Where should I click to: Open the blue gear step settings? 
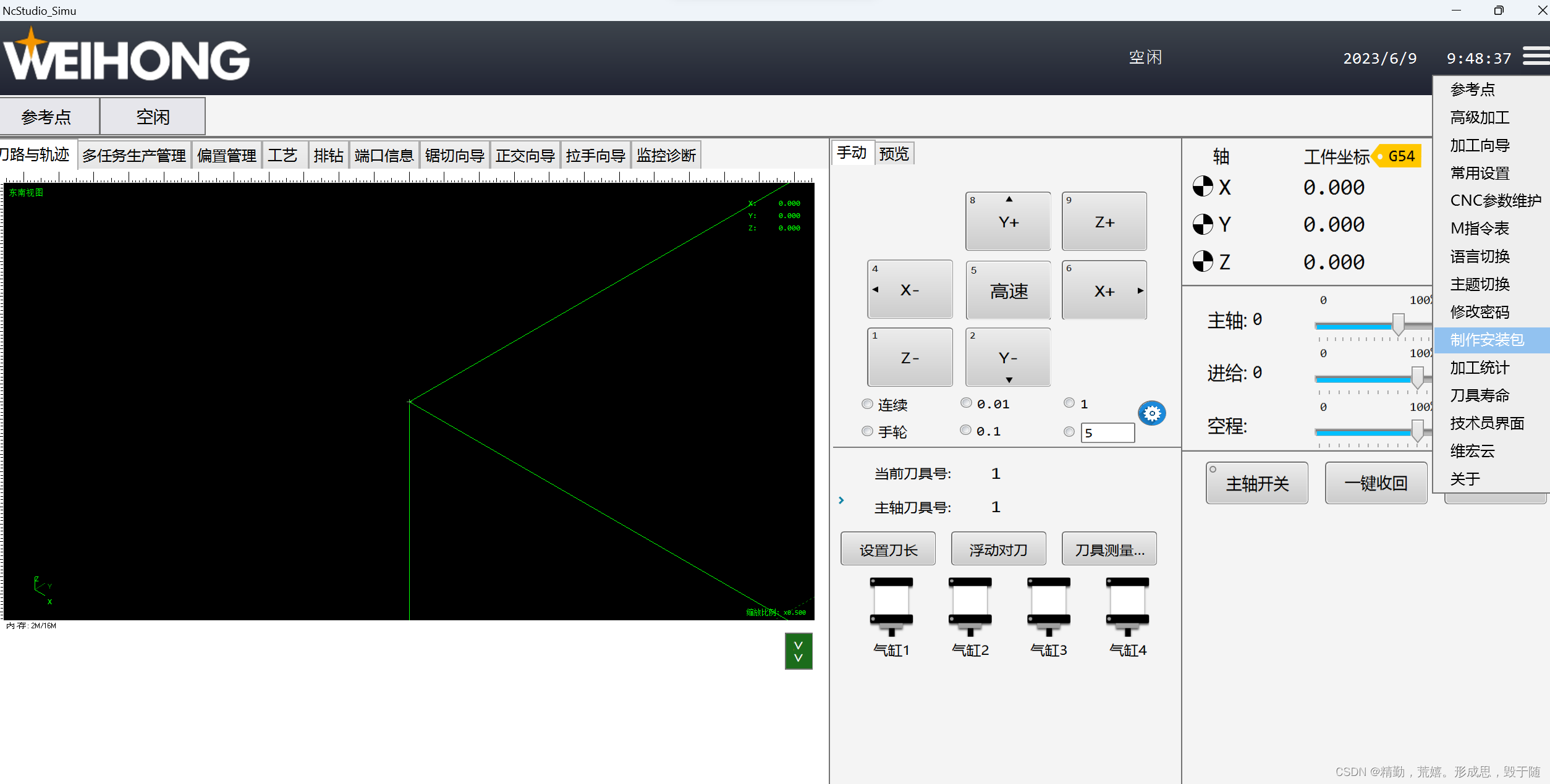pos(1151,413)
